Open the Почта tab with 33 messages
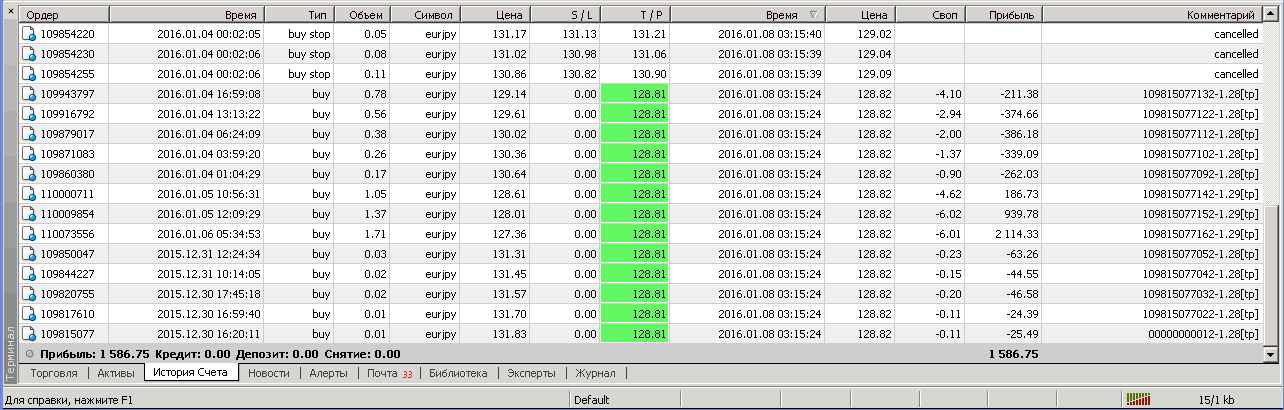Viewport: 1284px width, 410px height. (x=389, y=373)
